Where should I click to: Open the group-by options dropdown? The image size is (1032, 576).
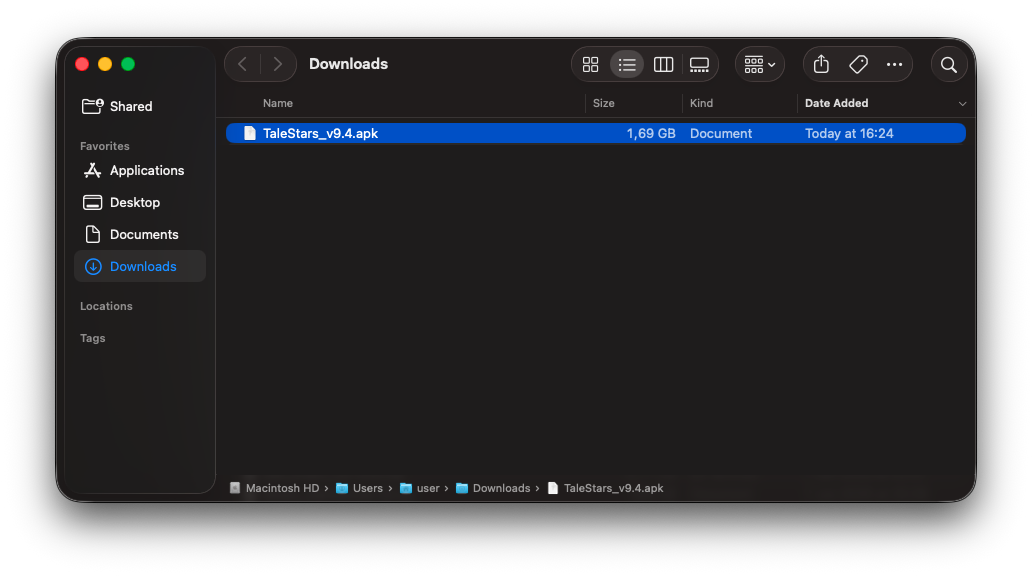click(760, 65)
